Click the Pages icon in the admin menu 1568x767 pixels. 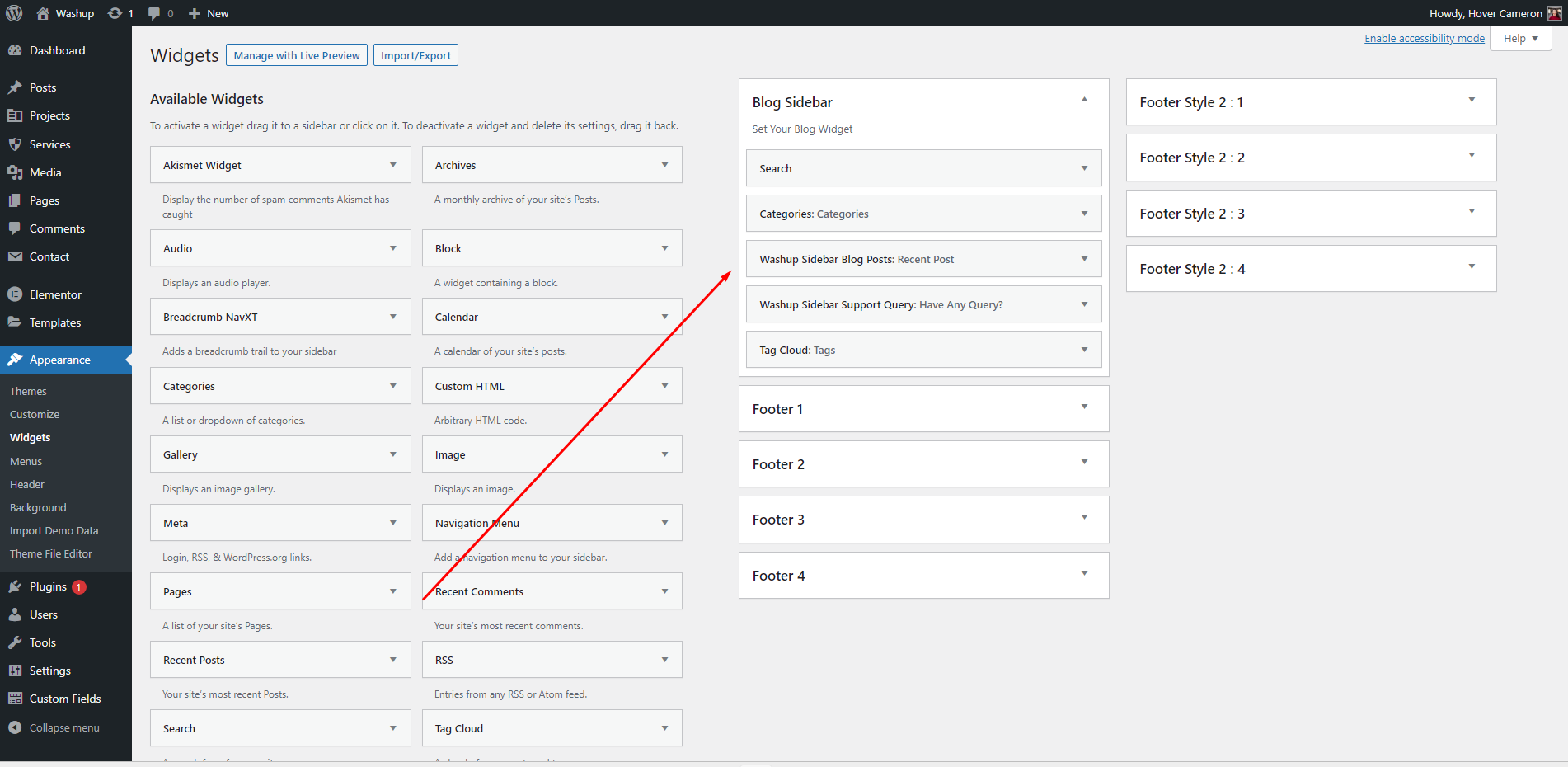click(15, 200)
